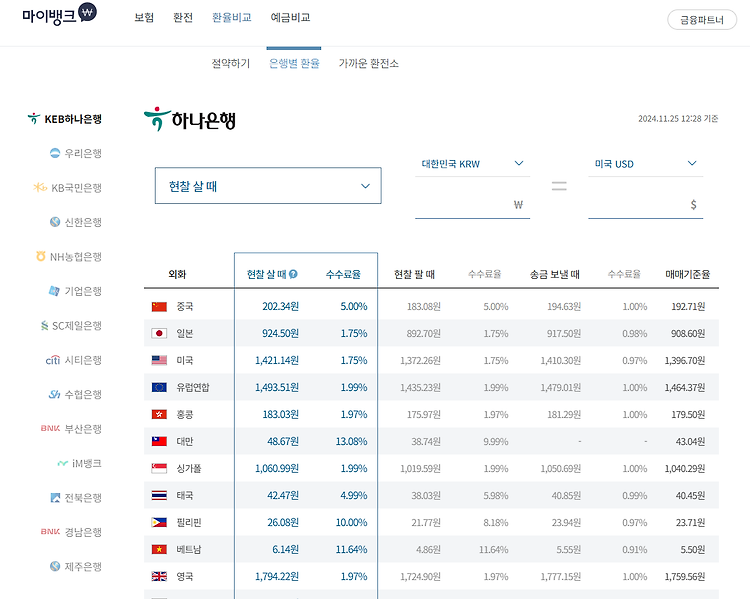
Task: Open the 미국 USD currency dropdown
Action: pos(645,164)
